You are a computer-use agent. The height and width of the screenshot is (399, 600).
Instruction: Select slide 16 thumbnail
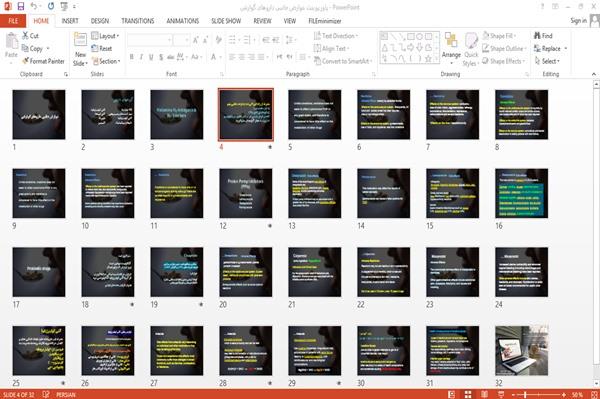pos(521,194)
